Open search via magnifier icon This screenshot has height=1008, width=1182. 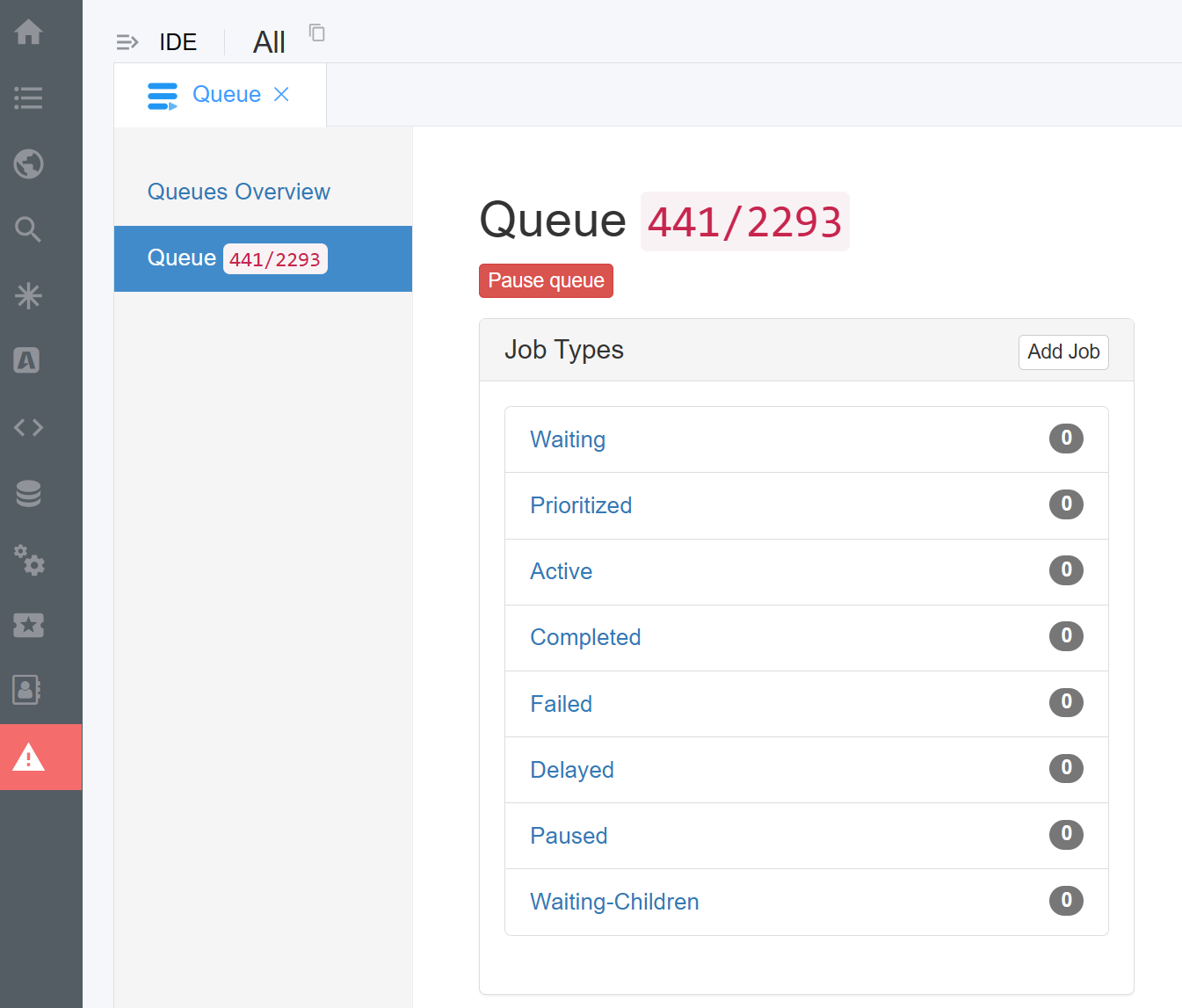click(28, 229)
